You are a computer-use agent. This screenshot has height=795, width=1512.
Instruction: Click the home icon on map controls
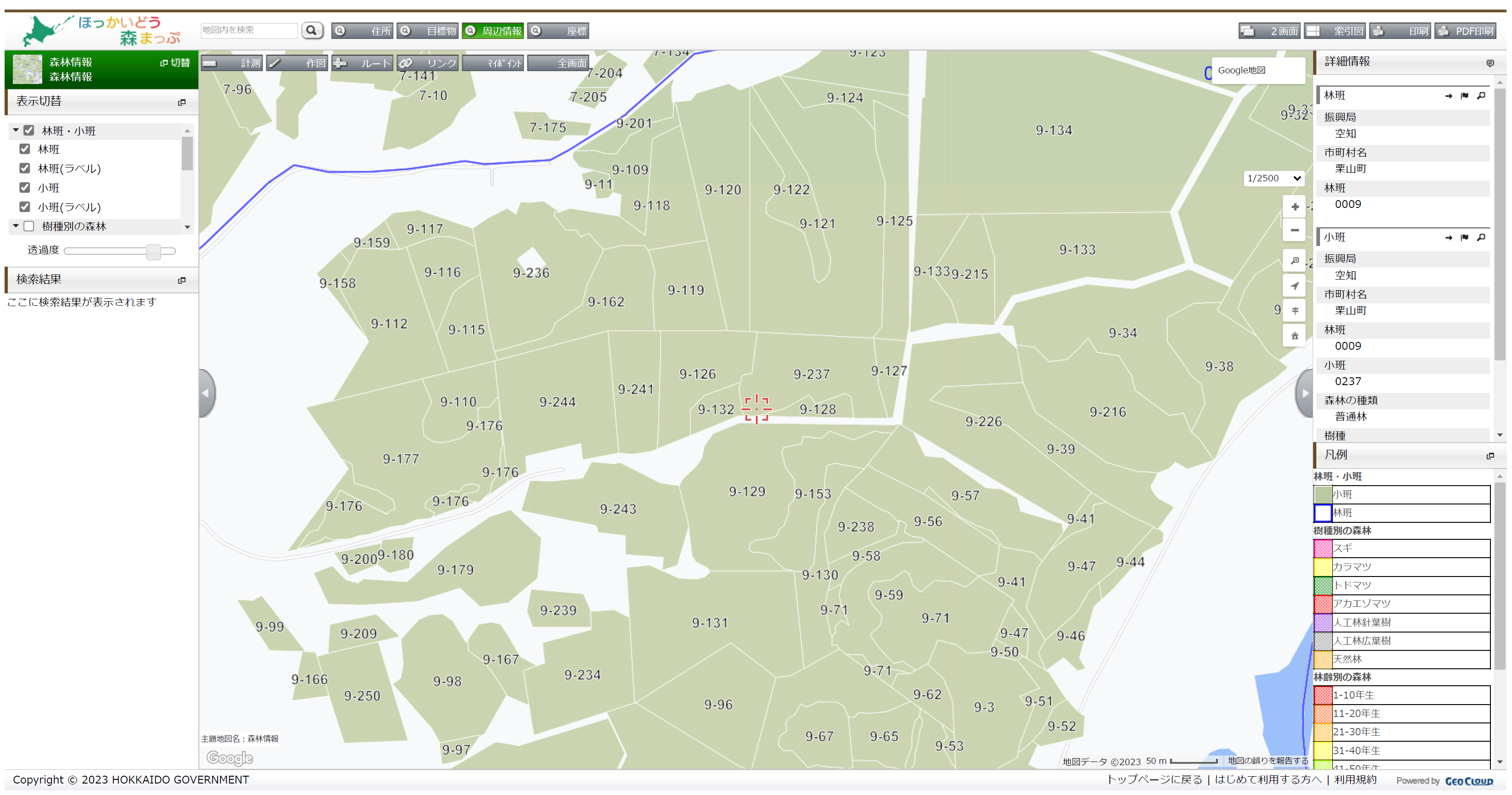(x=1294, y=336)
